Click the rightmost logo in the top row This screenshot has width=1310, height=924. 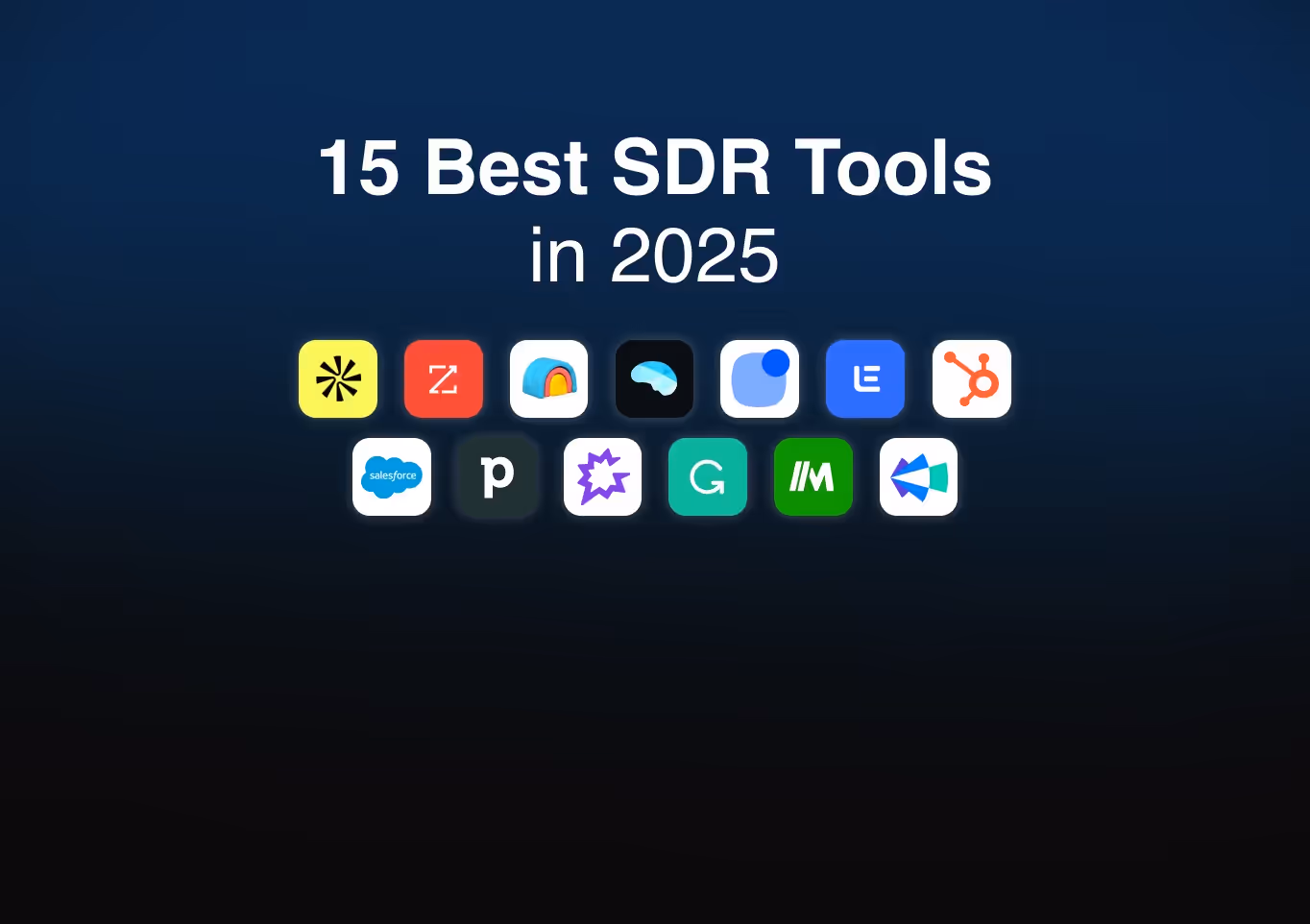coord(971,378)
